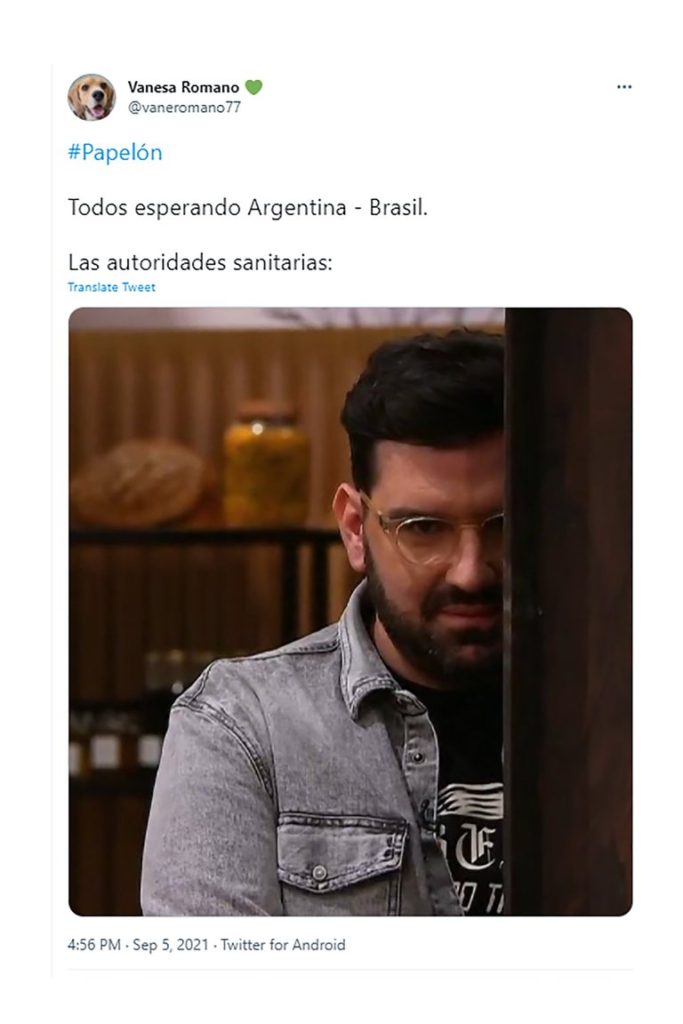Open the three-dot more options menu
The width and height of the screenshot is (683, 1024).
pos(624,87)
